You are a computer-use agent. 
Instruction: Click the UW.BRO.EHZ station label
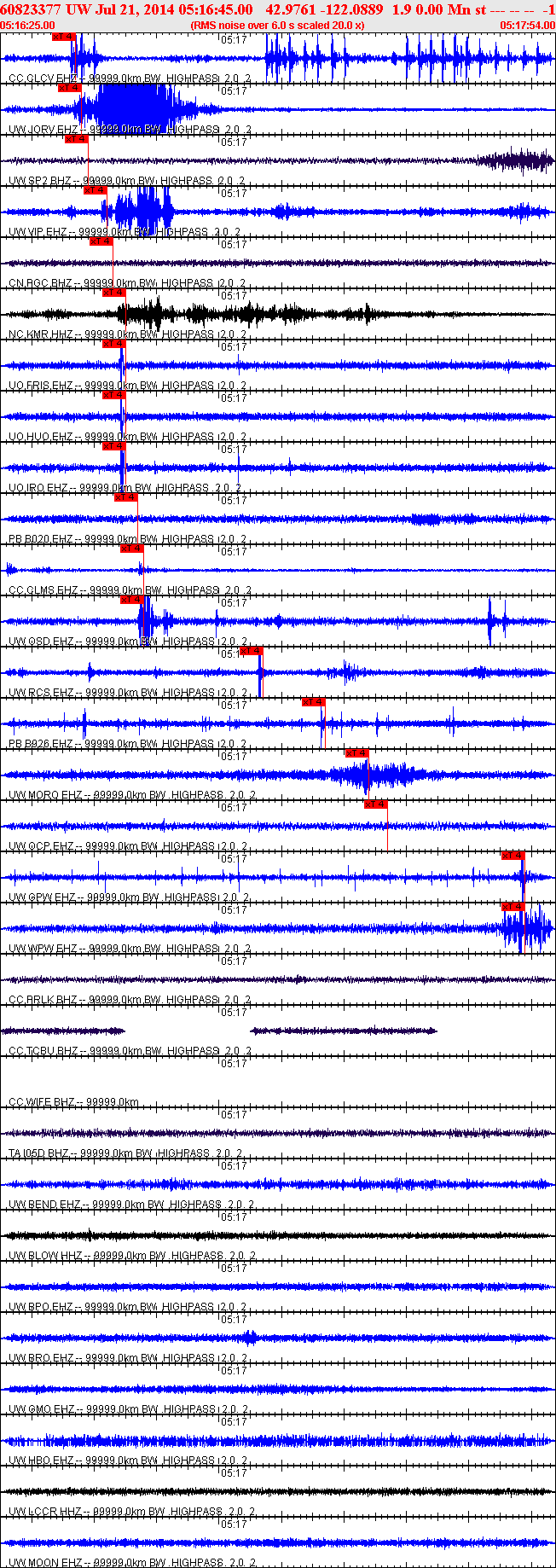(41, 1358)
